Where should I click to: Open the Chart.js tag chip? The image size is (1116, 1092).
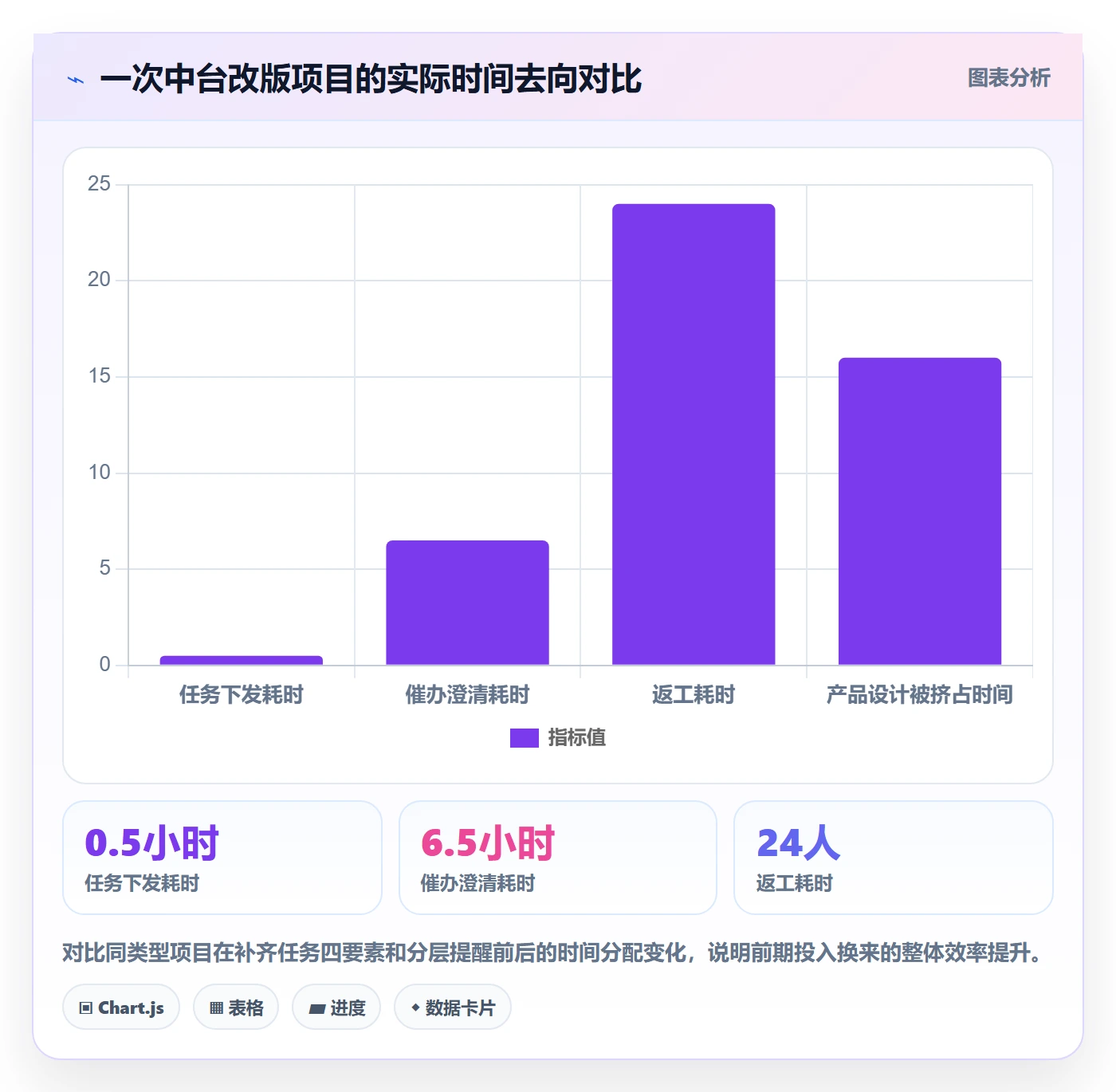121,1008
